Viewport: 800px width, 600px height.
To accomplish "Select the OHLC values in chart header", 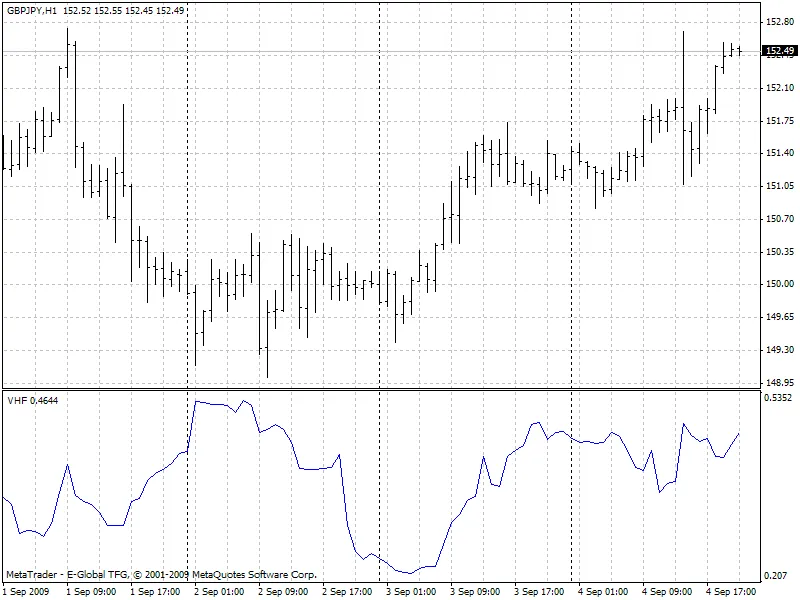I will [123, 9].
